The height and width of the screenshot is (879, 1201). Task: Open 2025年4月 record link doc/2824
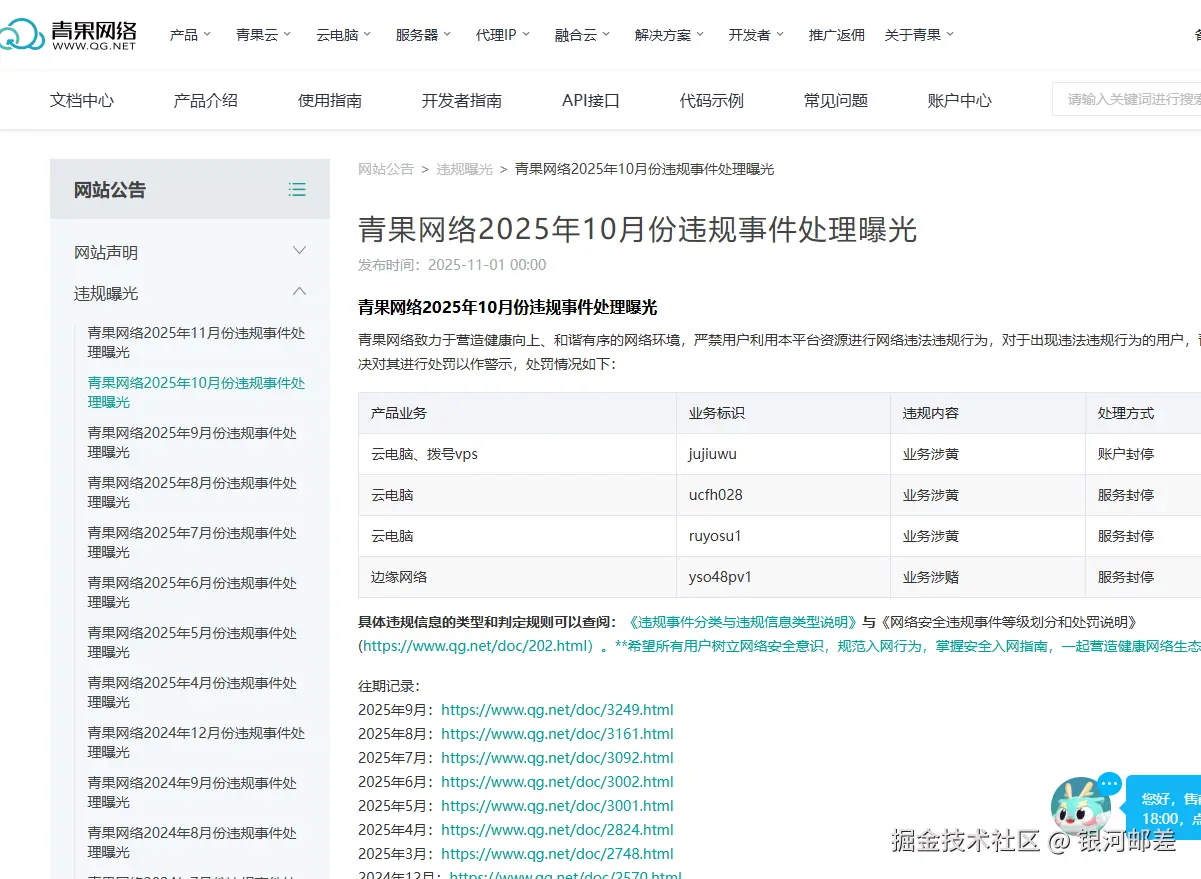pyautogui.click(x=557, y=830)
